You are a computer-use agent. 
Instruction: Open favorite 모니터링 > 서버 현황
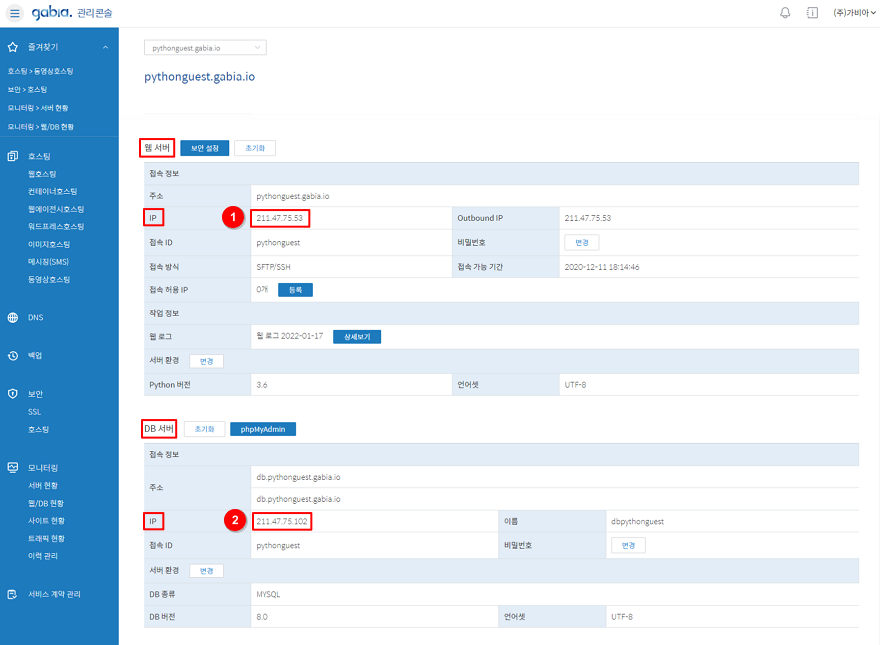(x=38, y=108)
